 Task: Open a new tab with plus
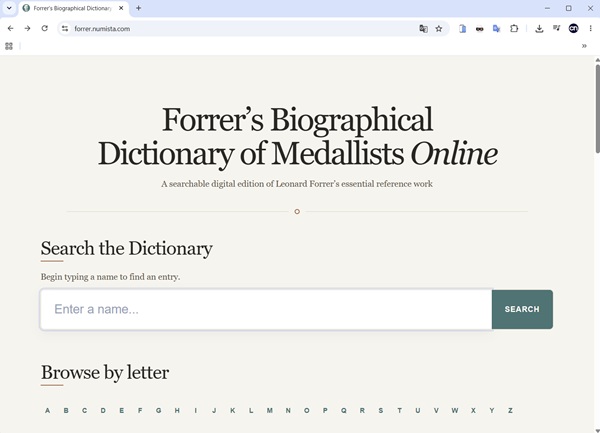(x=139, y=8)
